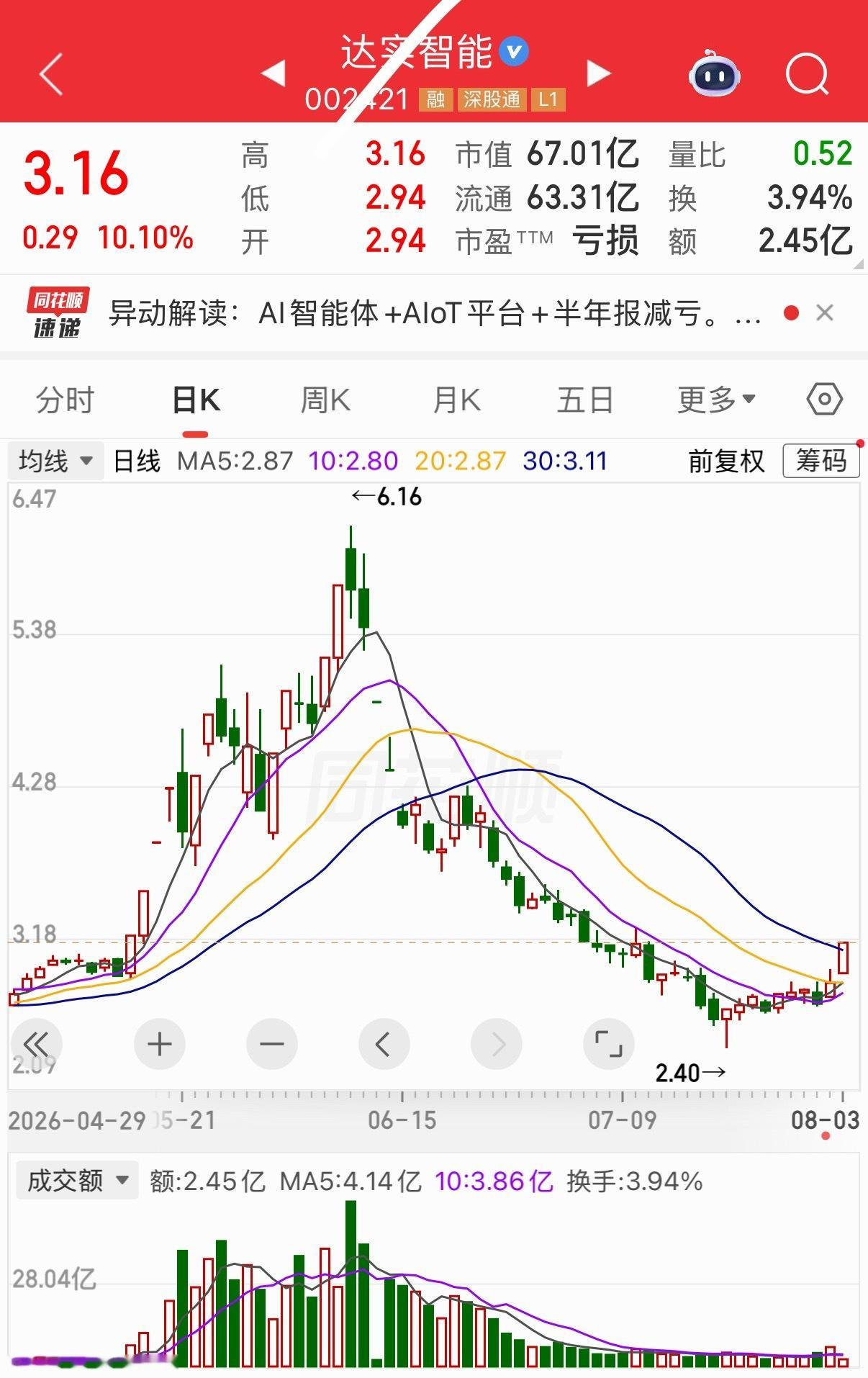Image resolution: width=868 pixels, height=1378 pixels.
Task: Tap the 08-03 date marker
Action: point(825,1120)
